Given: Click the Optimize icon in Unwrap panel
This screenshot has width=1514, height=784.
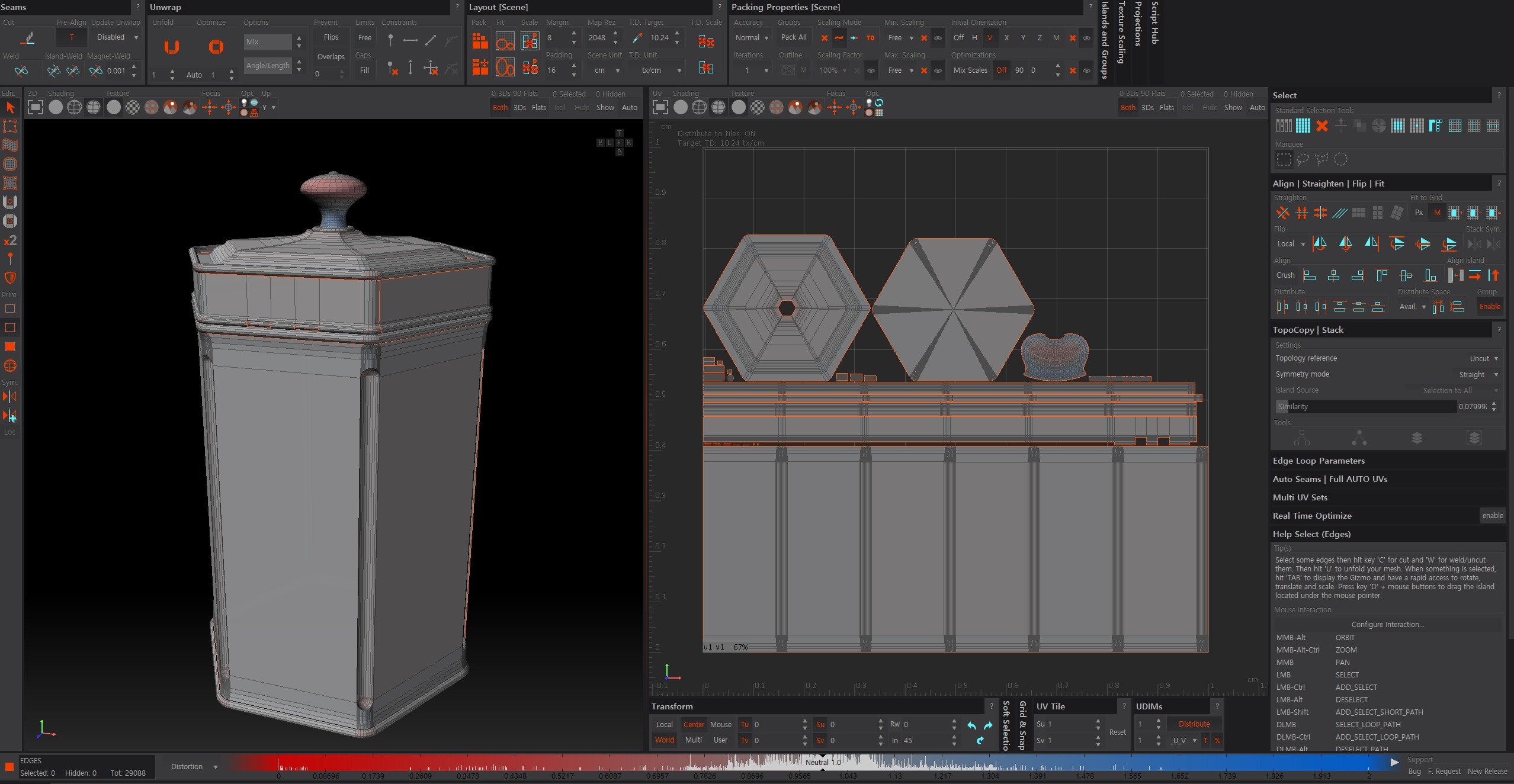Looking at the screenshot, I should pos(216,47).
